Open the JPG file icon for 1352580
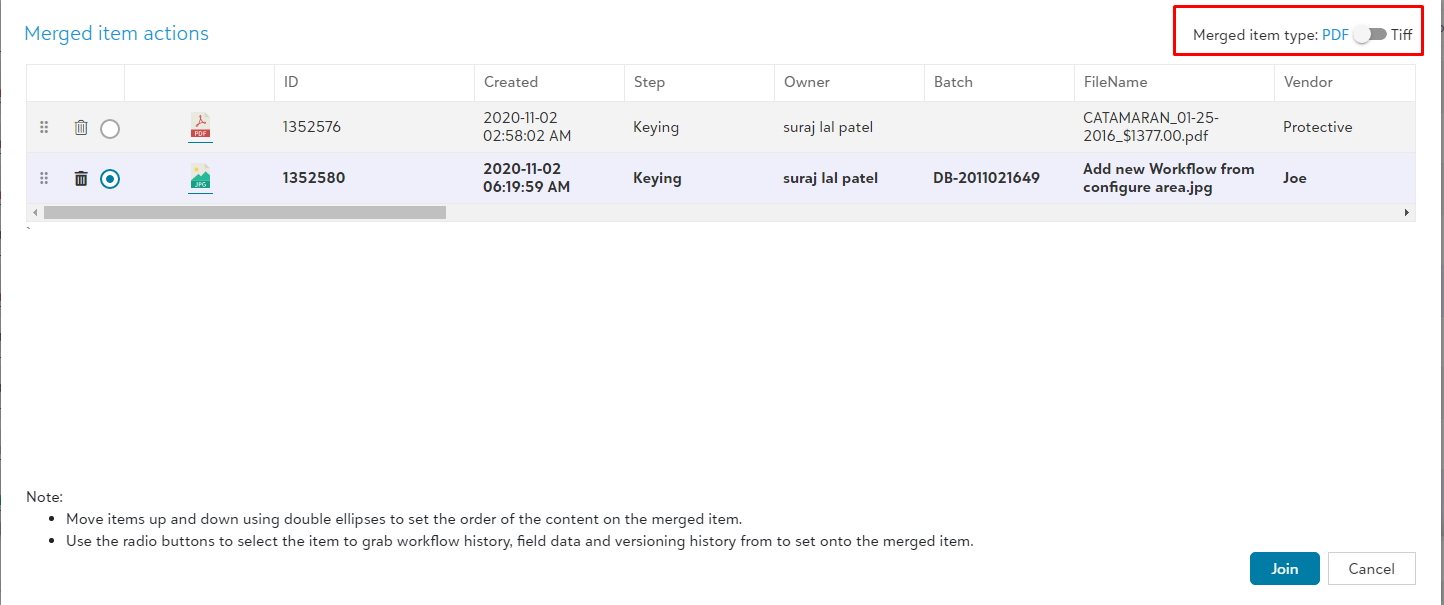Viewport: 1444px width, 605px height. pyautogui.click(x=200, y=178)
